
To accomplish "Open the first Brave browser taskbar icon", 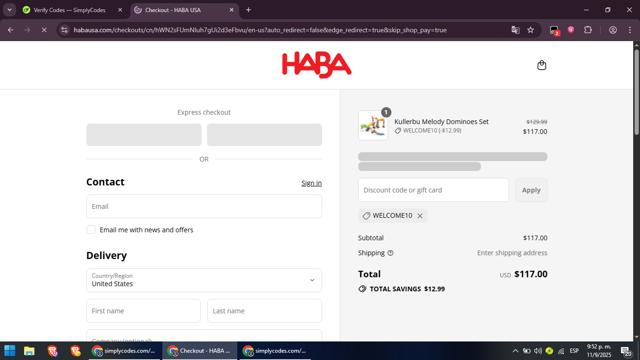I will tap(52, 351).
